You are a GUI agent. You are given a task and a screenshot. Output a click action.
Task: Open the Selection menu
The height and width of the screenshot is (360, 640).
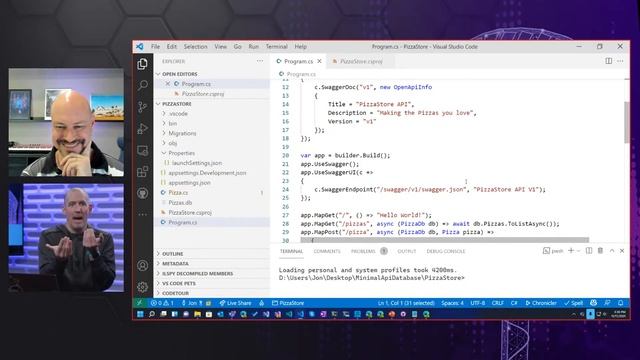click(x=196, y=47)
